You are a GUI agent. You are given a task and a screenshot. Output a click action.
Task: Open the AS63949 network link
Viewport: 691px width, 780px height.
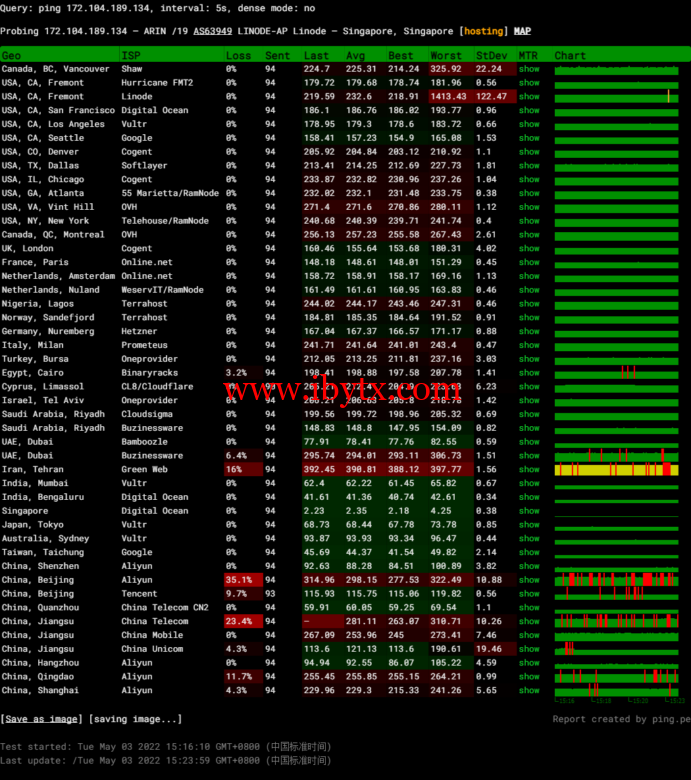point(212,31)
